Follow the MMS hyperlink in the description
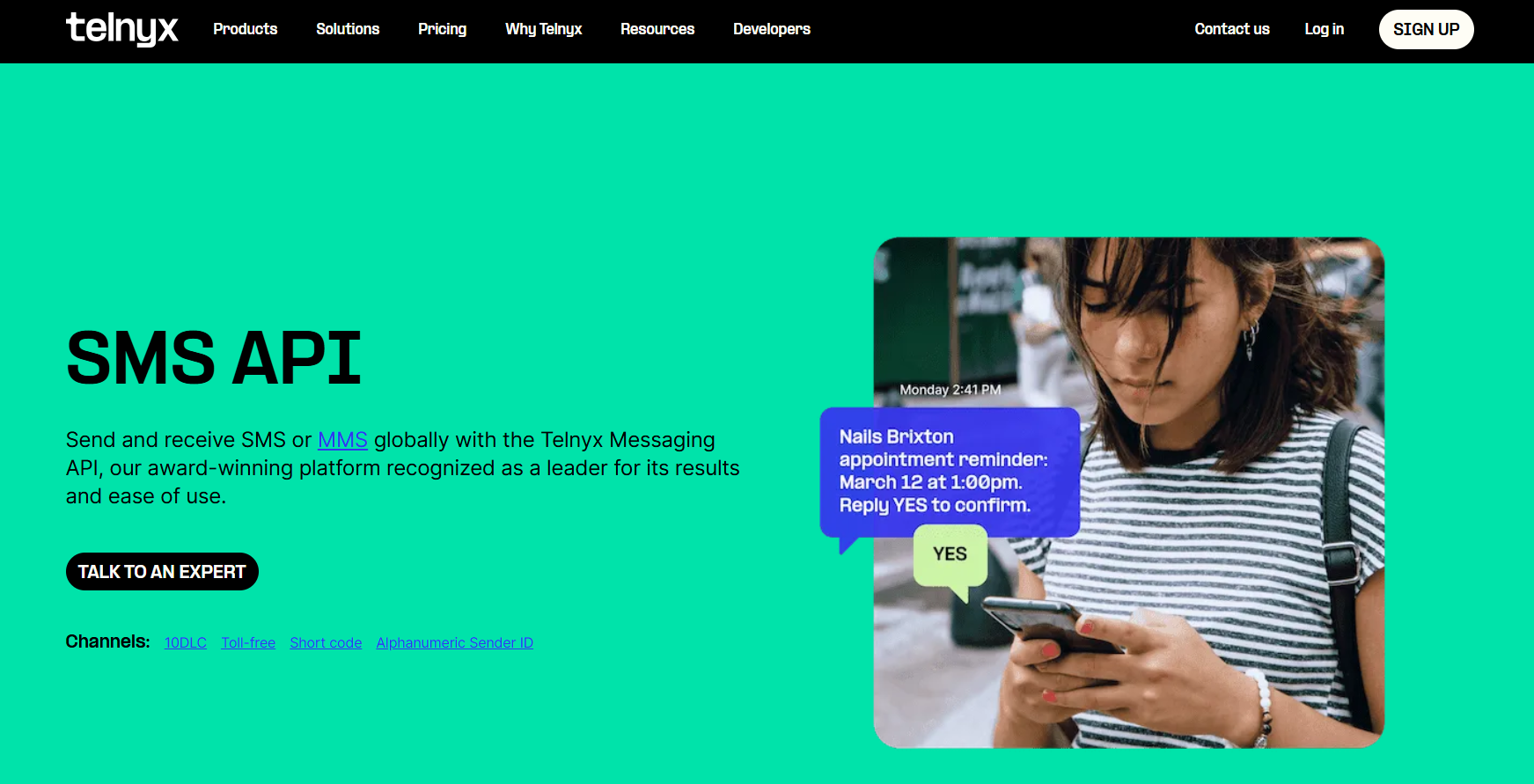The height and width of the screenshot is (784, 1534). coord(342,440)
